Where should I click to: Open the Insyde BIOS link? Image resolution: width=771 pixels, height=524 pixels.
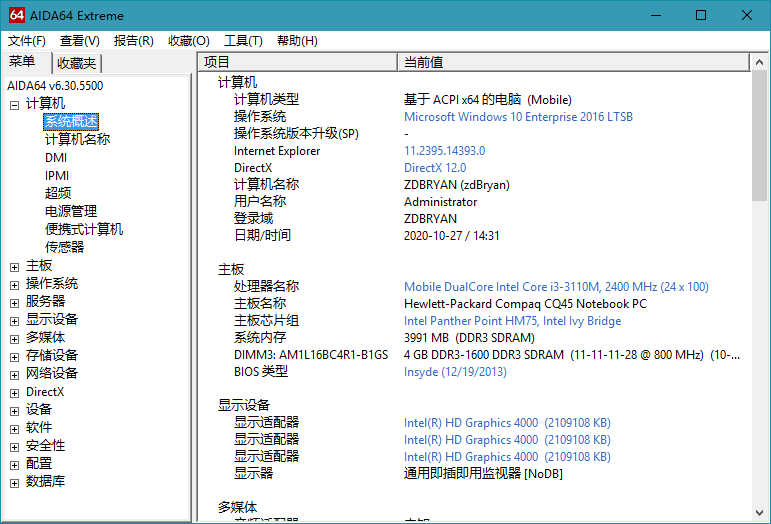455,372
